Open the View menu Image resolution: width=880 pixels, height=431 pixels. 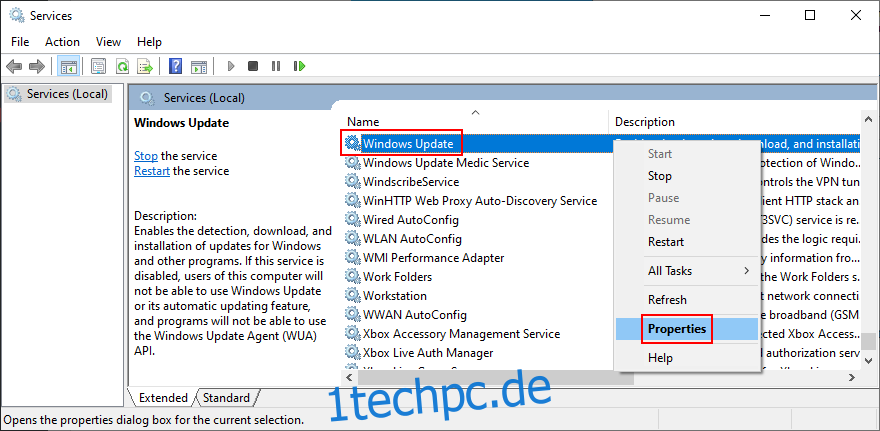(x=108, y=42)
